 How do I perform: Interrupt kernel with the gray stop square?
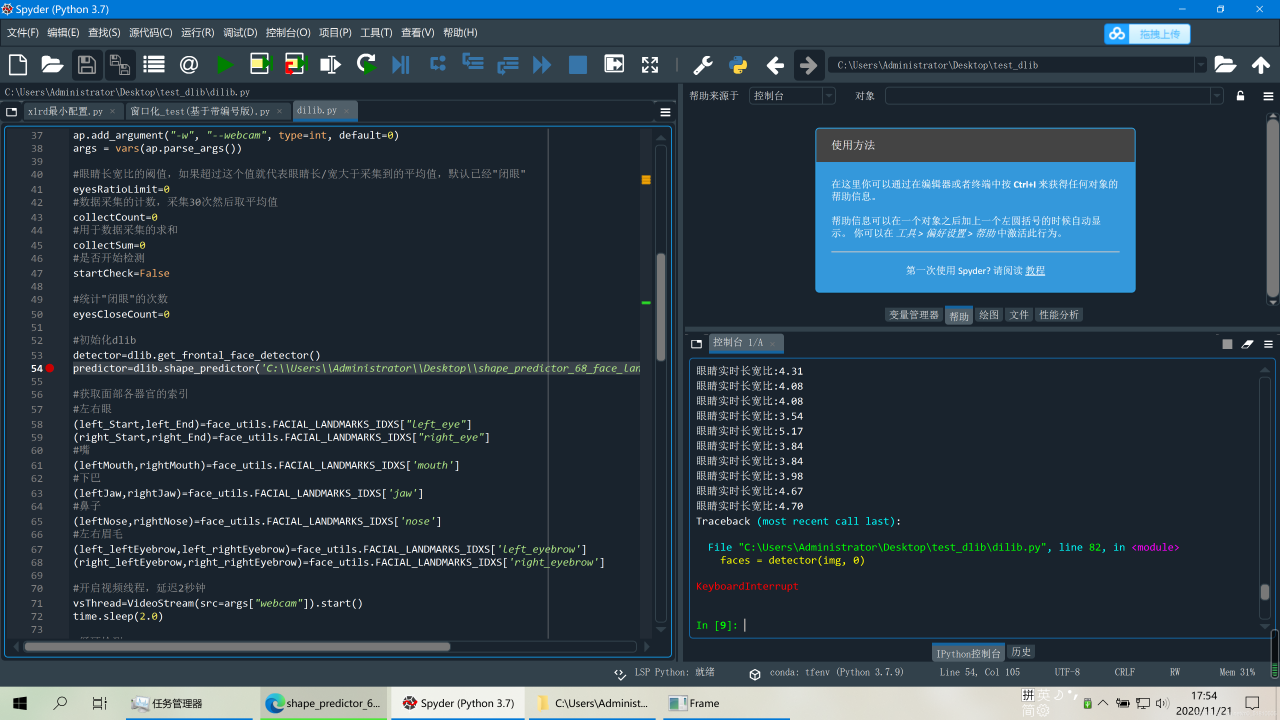coord(1227,343)
